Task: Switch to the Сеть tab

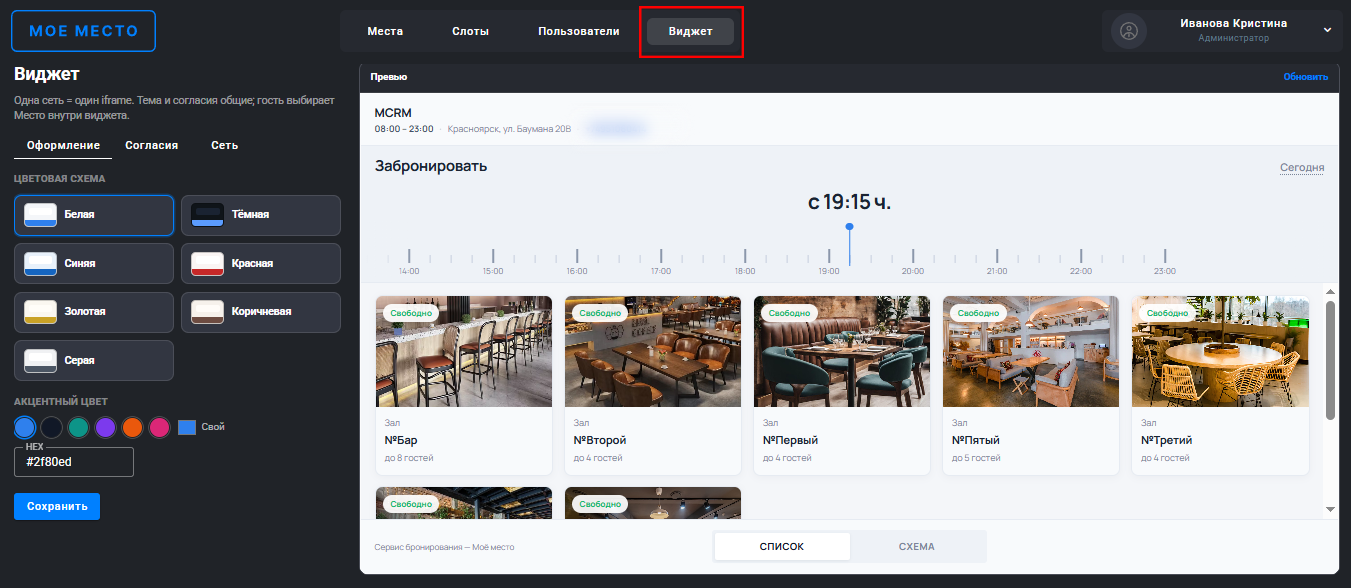Action: [x=225, y=145]
